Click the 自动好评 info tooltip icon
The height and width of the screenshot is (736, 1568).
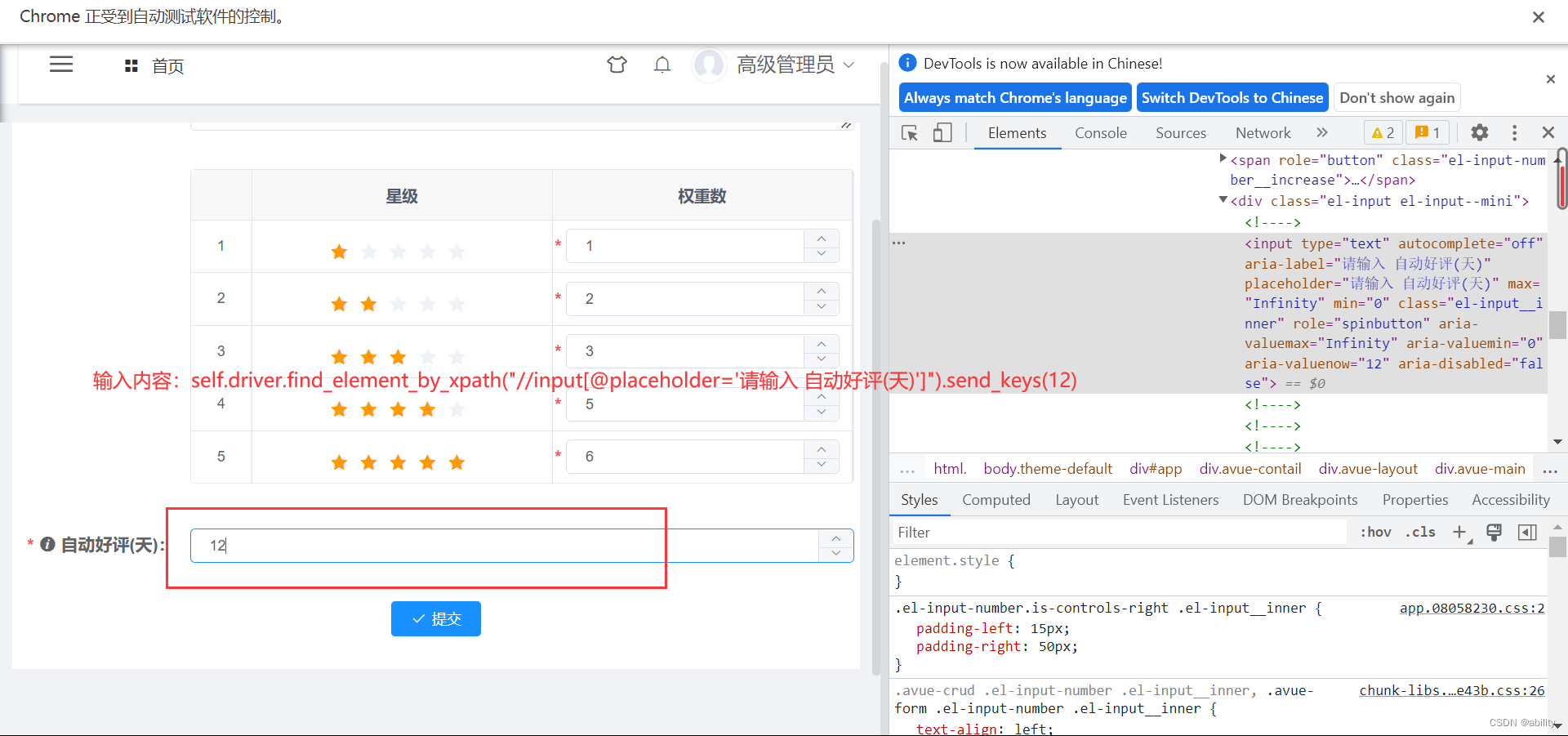(47, 545)
